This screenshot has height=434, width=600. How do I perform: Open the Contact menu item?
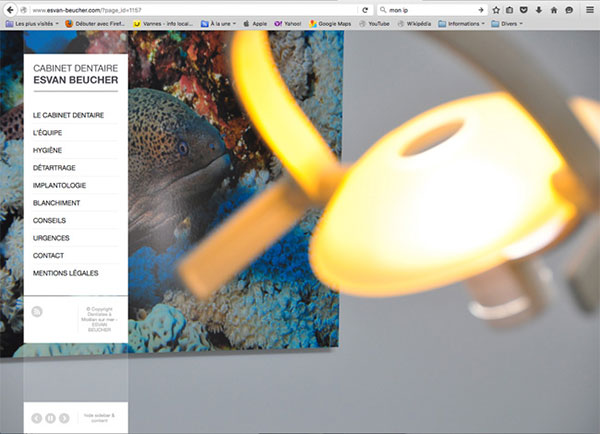pyautogui.click(x=48, y=256)
